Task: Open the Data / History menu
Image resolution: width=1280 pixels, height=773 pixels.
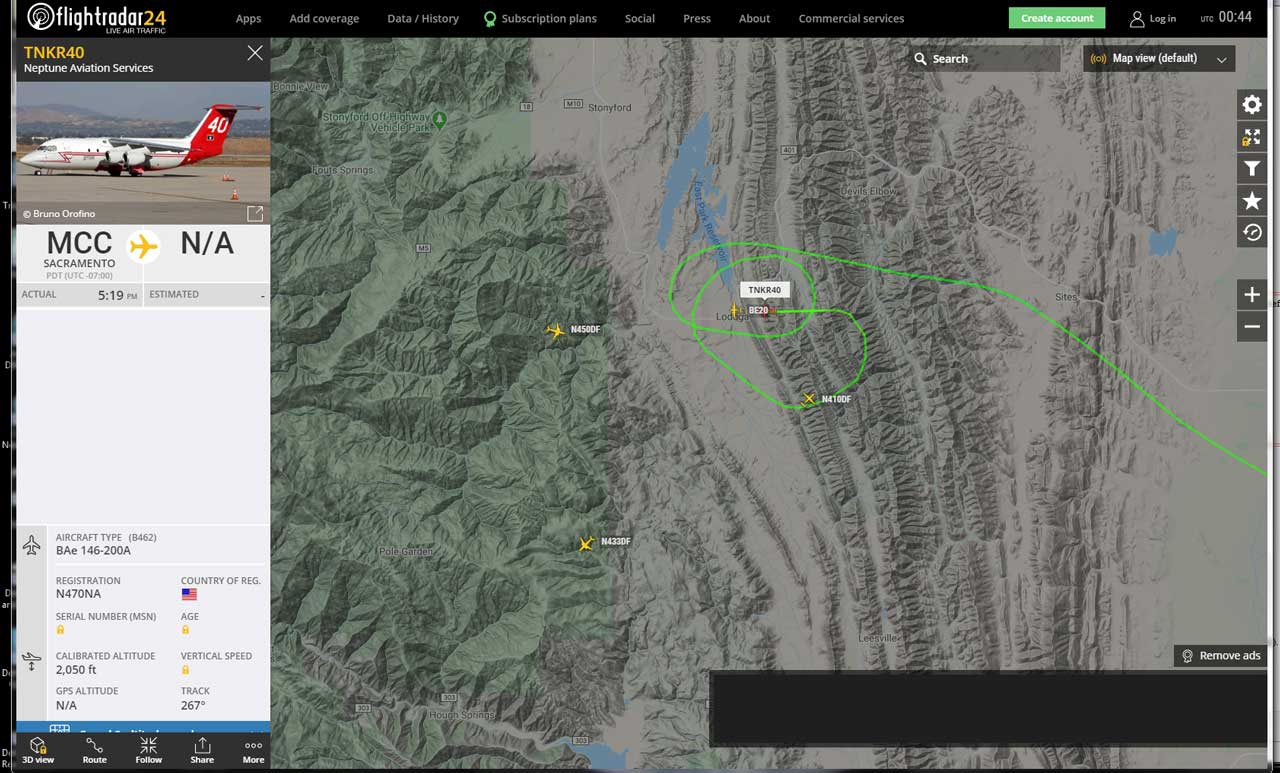Action: click(423, 18)
